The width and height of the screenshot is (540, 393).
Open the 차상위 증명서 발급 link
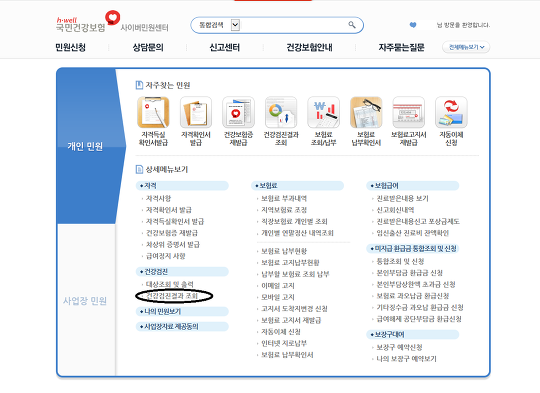pos(173,245)
